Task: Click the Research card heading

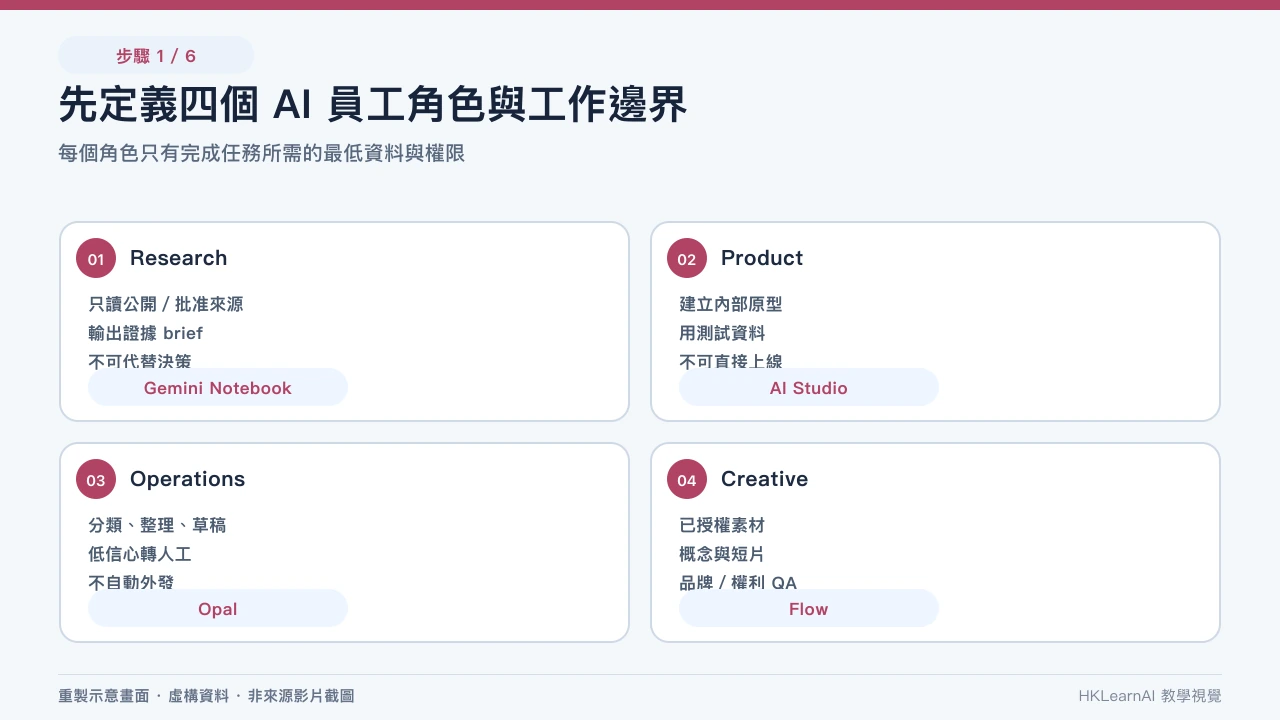Action: (178, 258)
